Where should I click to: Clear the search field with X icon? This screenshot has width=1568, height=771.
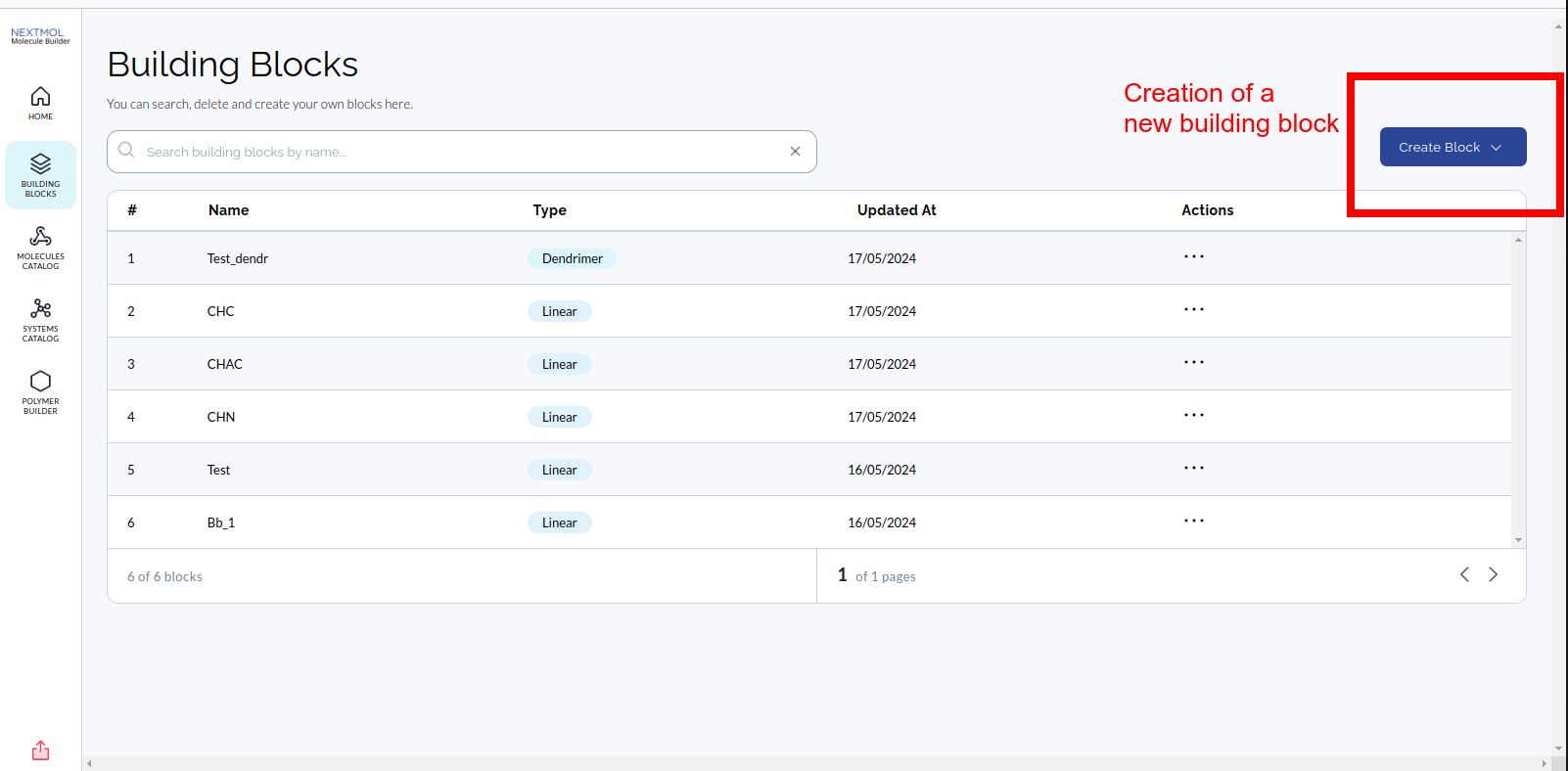coord(795,152)
